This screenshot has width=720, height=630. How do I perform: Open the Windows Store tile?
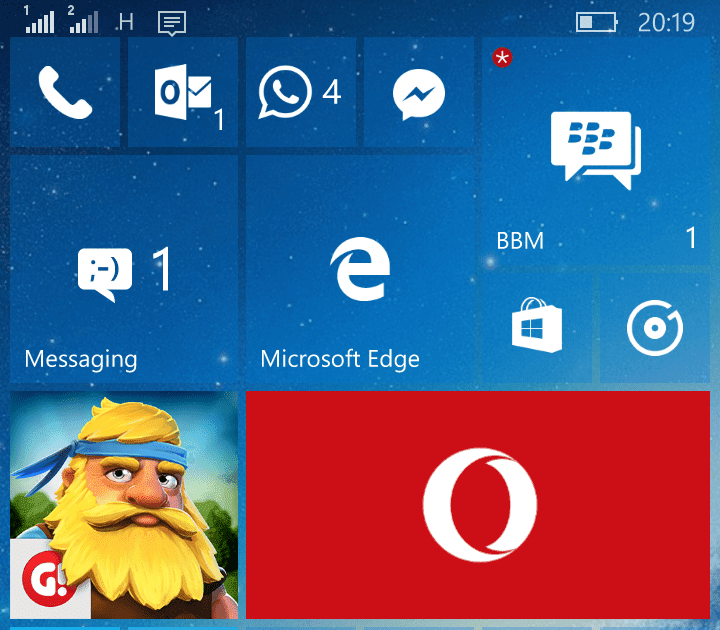tap(537, 328)
